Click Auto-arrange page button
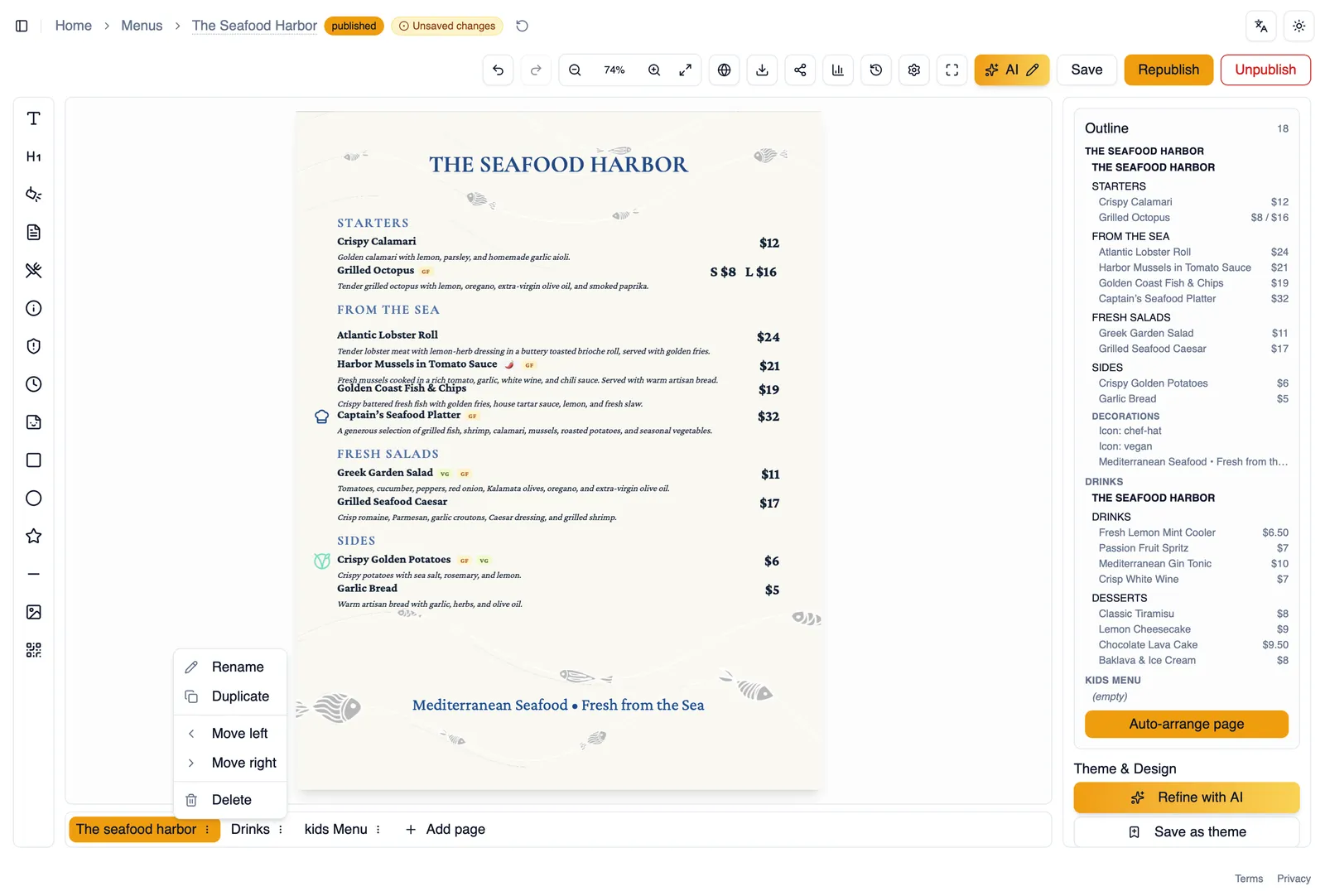Viewport: 1325px width, 896px height. (x=1187, y=724)
